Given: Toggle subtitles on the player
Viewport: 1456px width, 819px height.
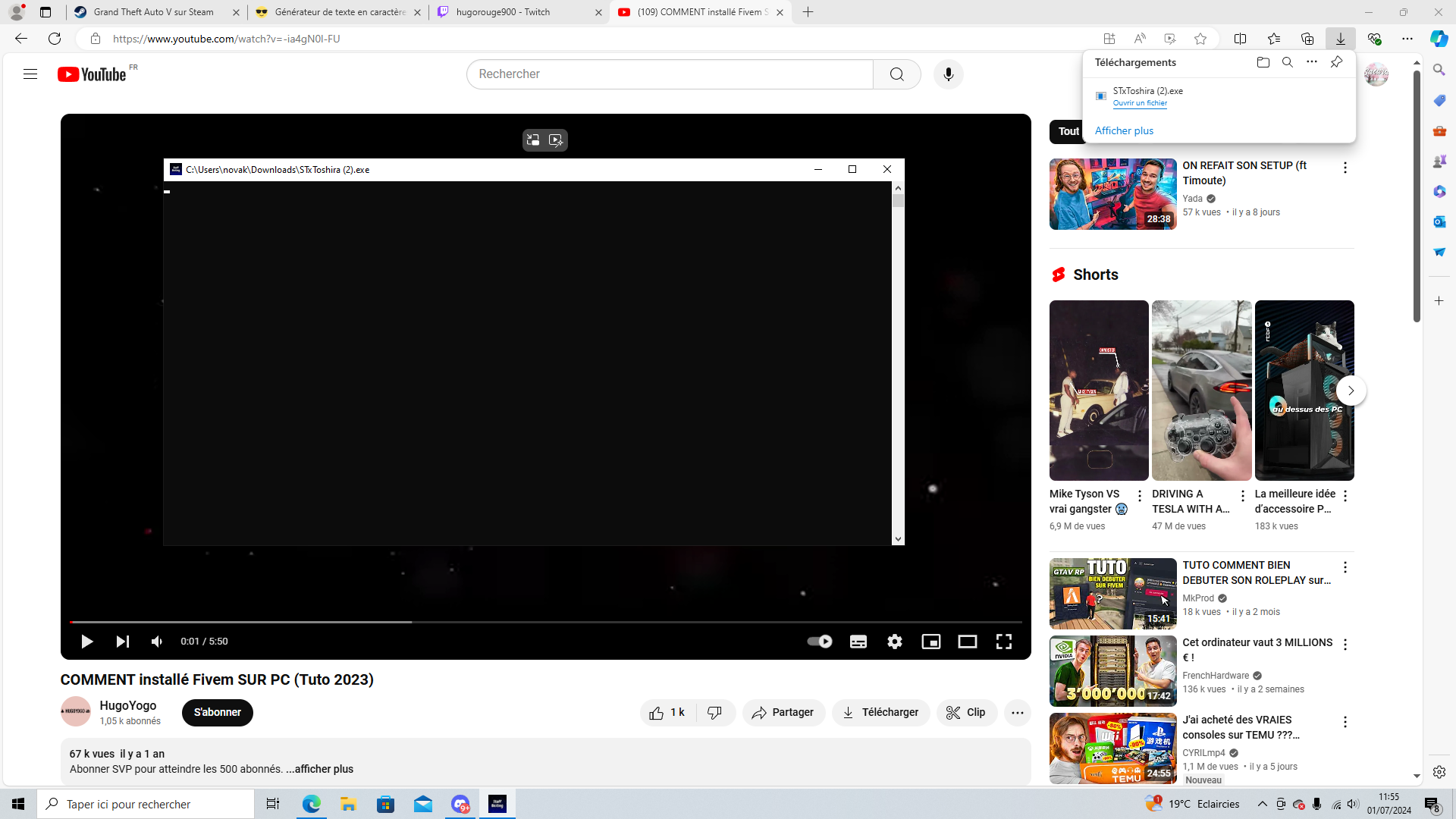Looking at the screenshot, I should 858,642.
